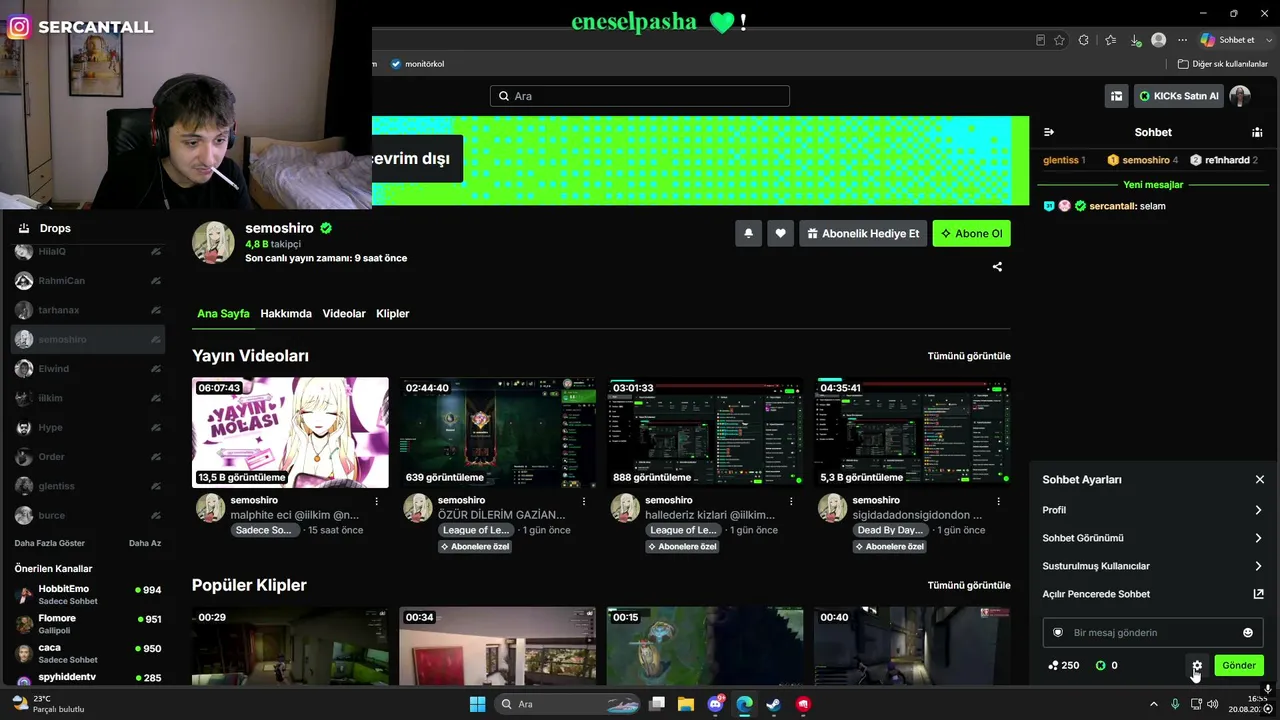Open Discord from the taskbar
The width and height of the screenshot is (1280, 720).
click(716, 704)
